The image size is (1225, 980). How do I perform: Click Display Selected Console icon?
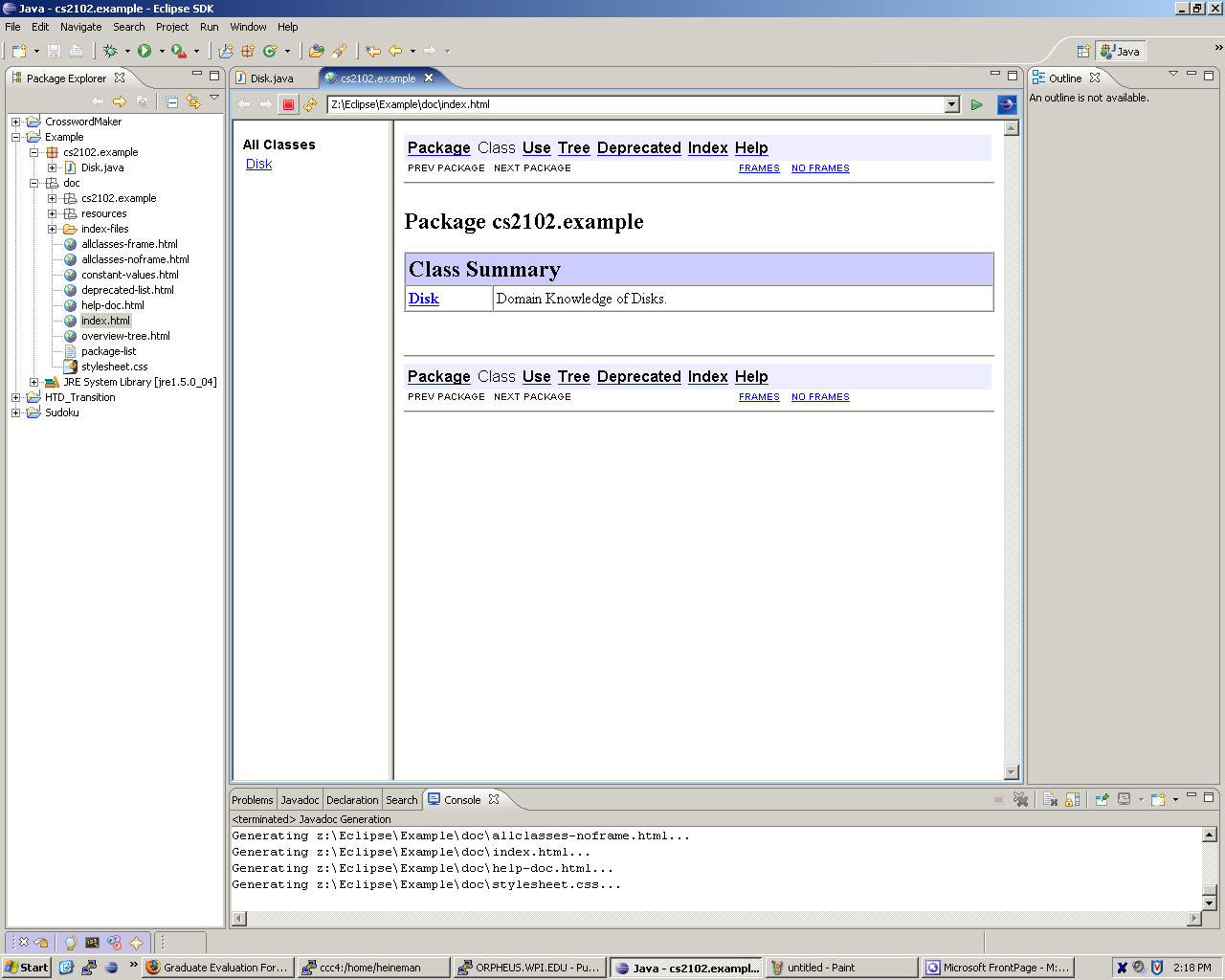pos(1125,799)
